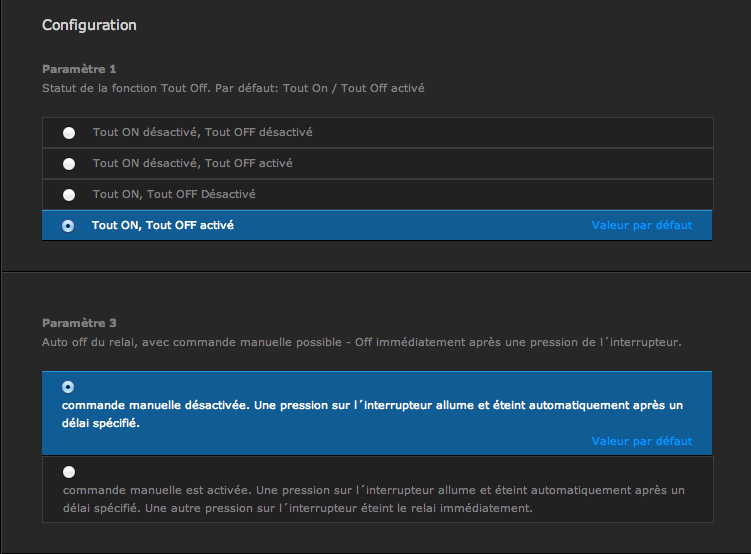Viewport: 751px width, 554px height.
Task: Enable the 'commande manuelle est activée' radio button
Action: [x=68, y=472]
